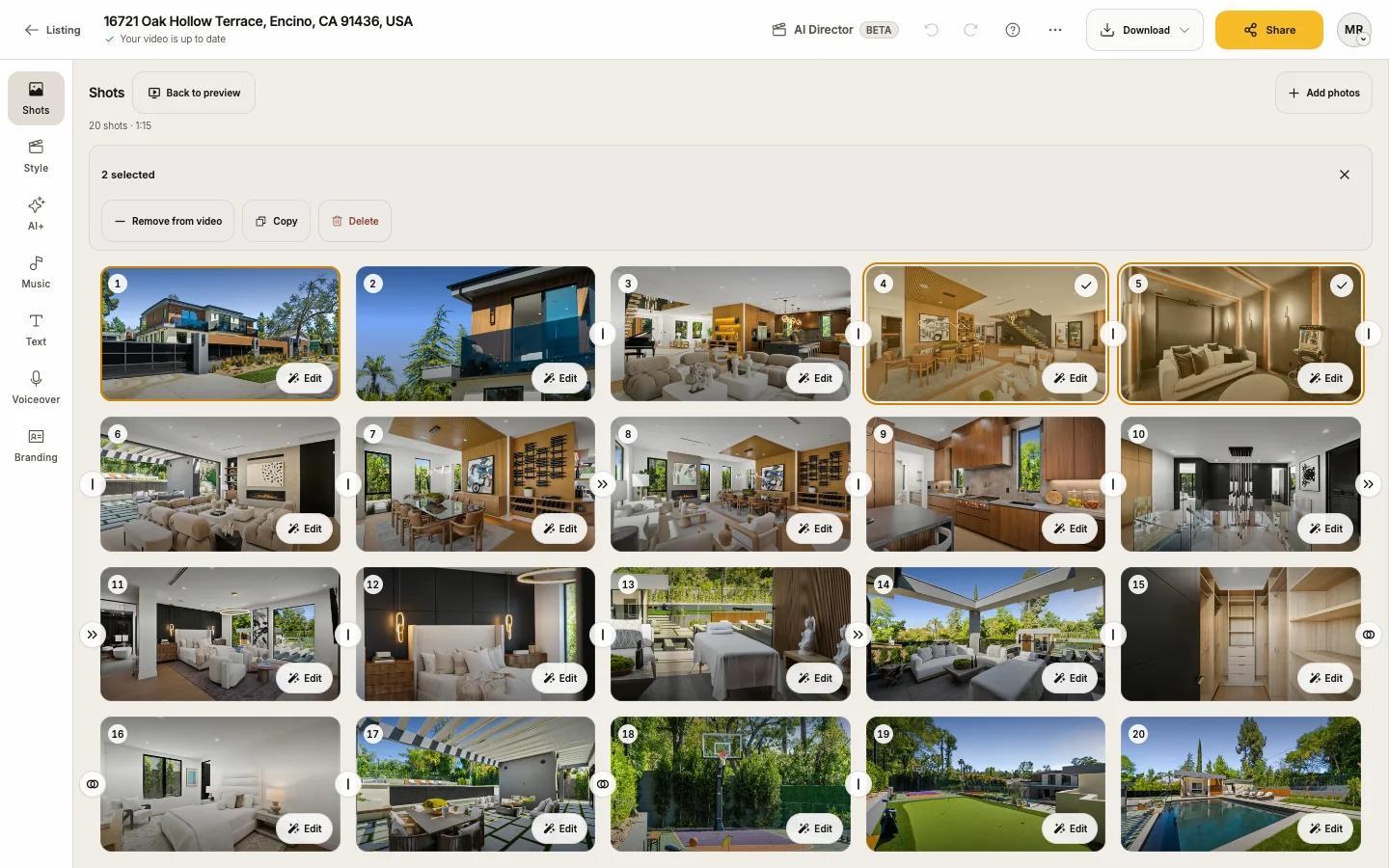Viewport: 1389px width, 868px height.
Task: Click transition icon right of shot 15
Action: 1368,635
